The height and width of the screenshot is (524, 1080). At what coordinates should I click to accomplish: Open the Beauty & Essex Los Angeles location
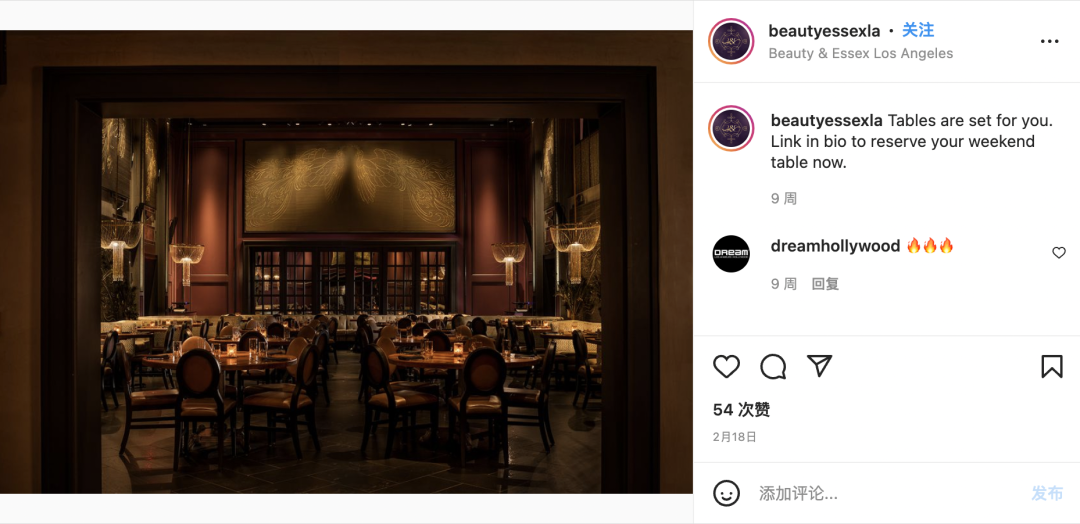tap(860, 53)
